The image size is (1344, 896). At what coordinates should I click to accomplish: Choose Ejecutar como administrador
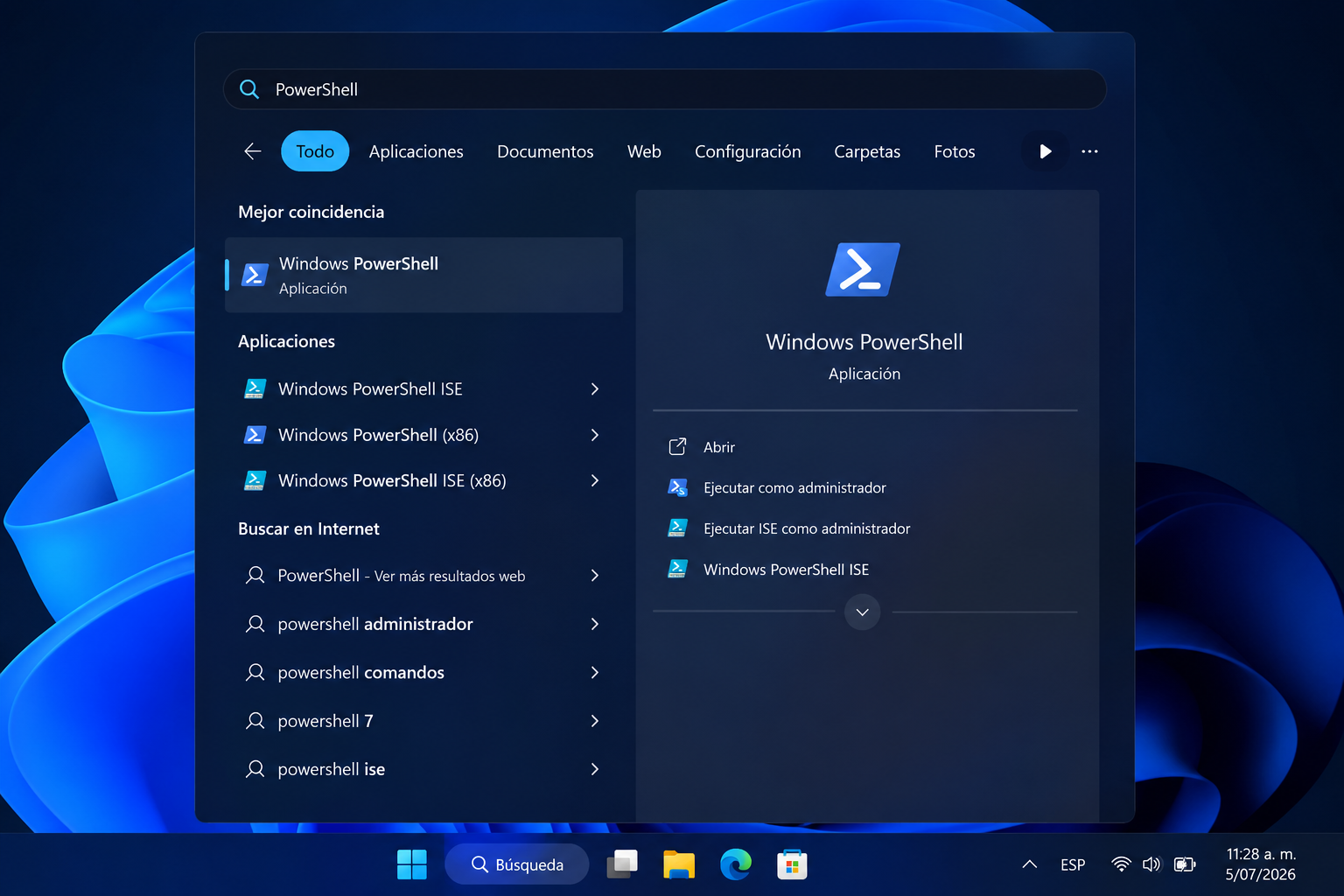[794, 488]
